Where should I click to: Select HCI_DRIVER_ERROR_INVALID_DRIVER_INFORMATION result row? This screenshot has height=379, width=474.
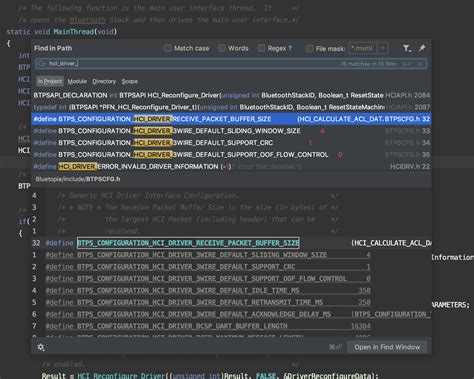[x=231, y=166]
